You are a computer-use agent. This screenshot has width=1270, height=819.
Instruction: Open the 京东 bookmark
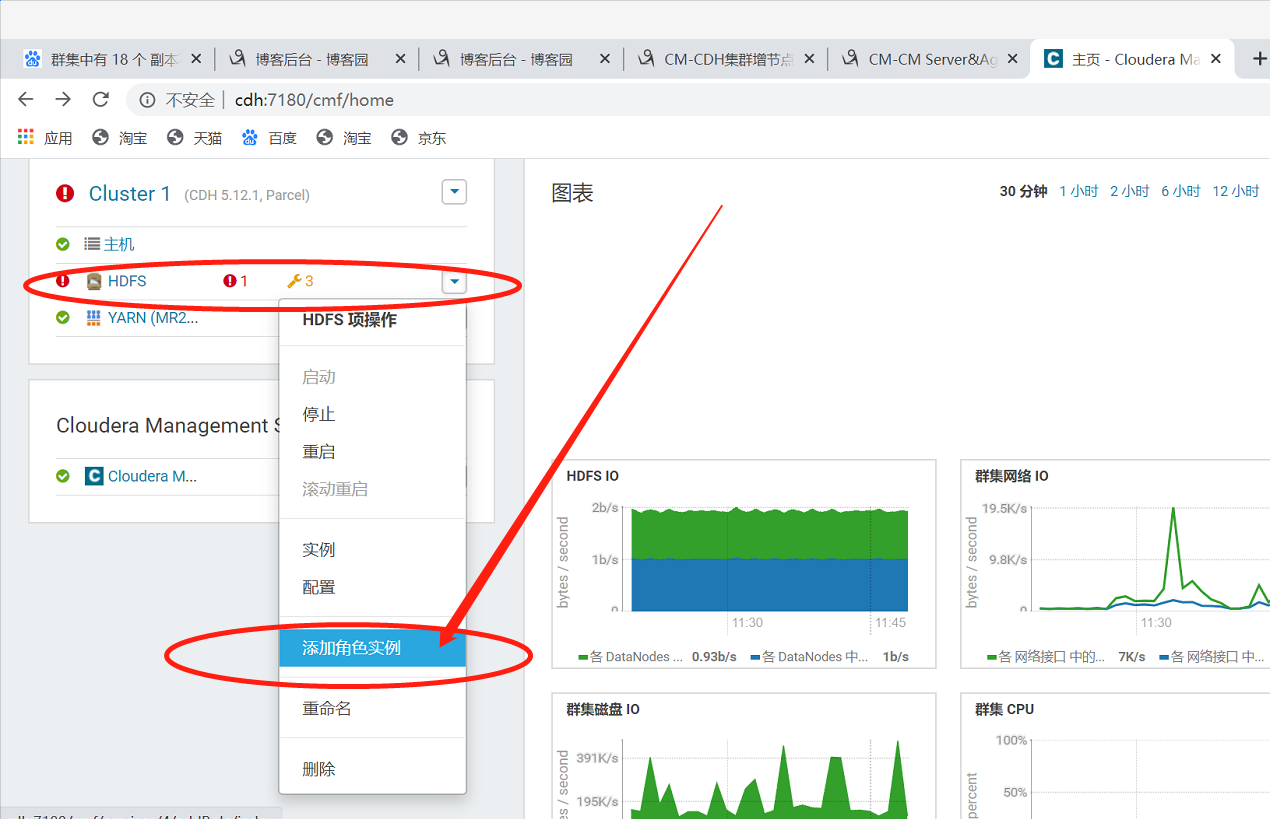pos(419,138)
